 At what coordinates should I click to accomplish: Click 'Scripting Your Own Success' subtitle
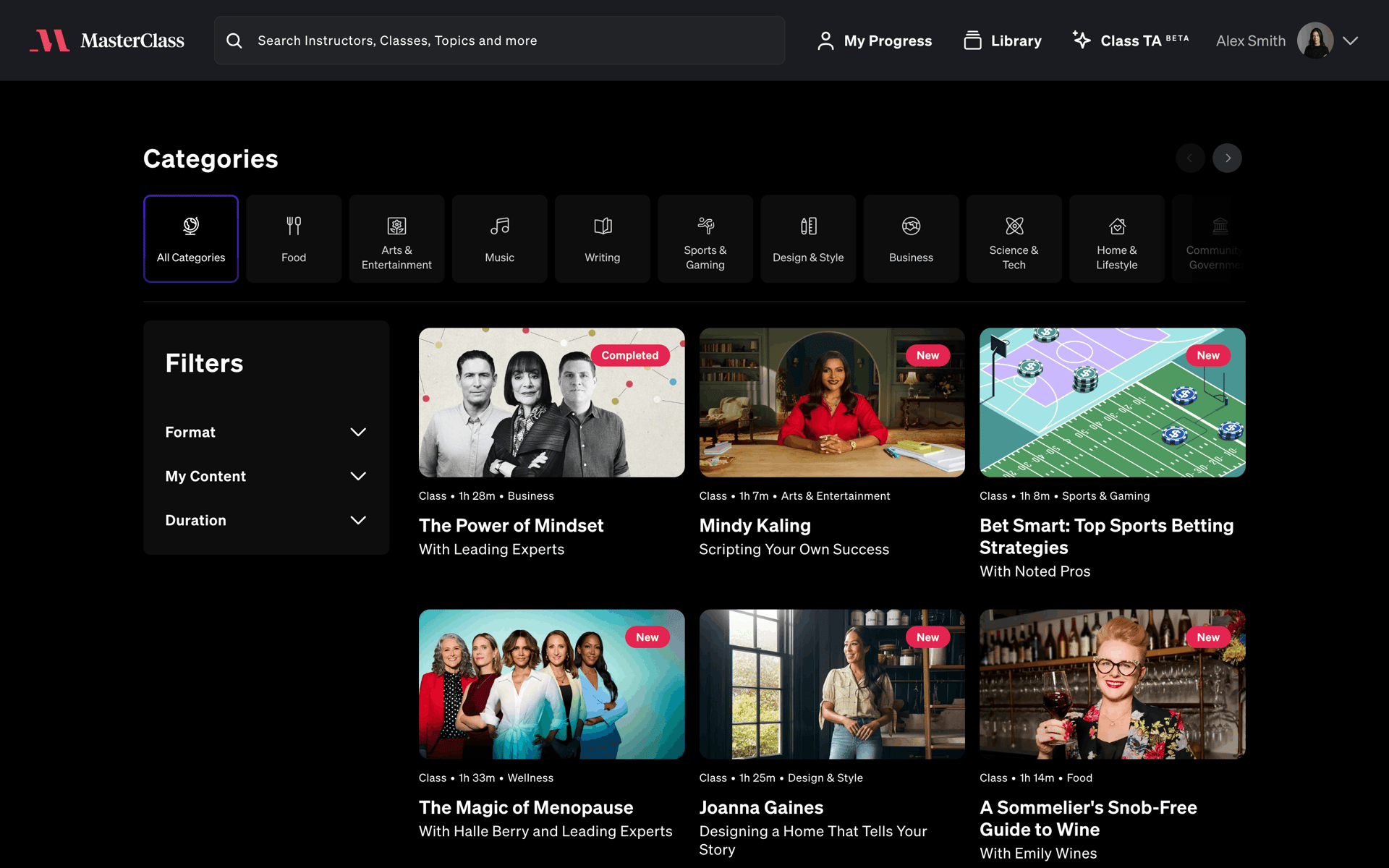point(794,549)
